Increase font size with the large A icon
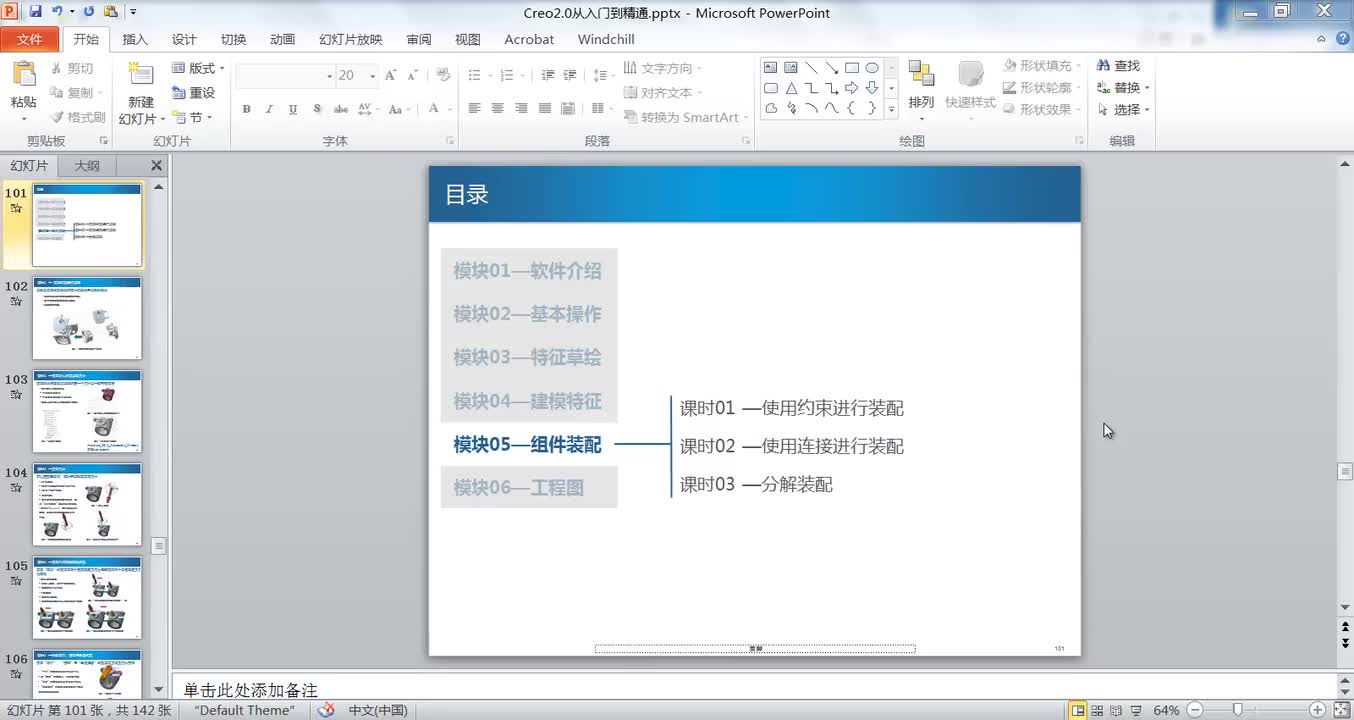The width and height of the screenshot is (1354, 720). 391,76
